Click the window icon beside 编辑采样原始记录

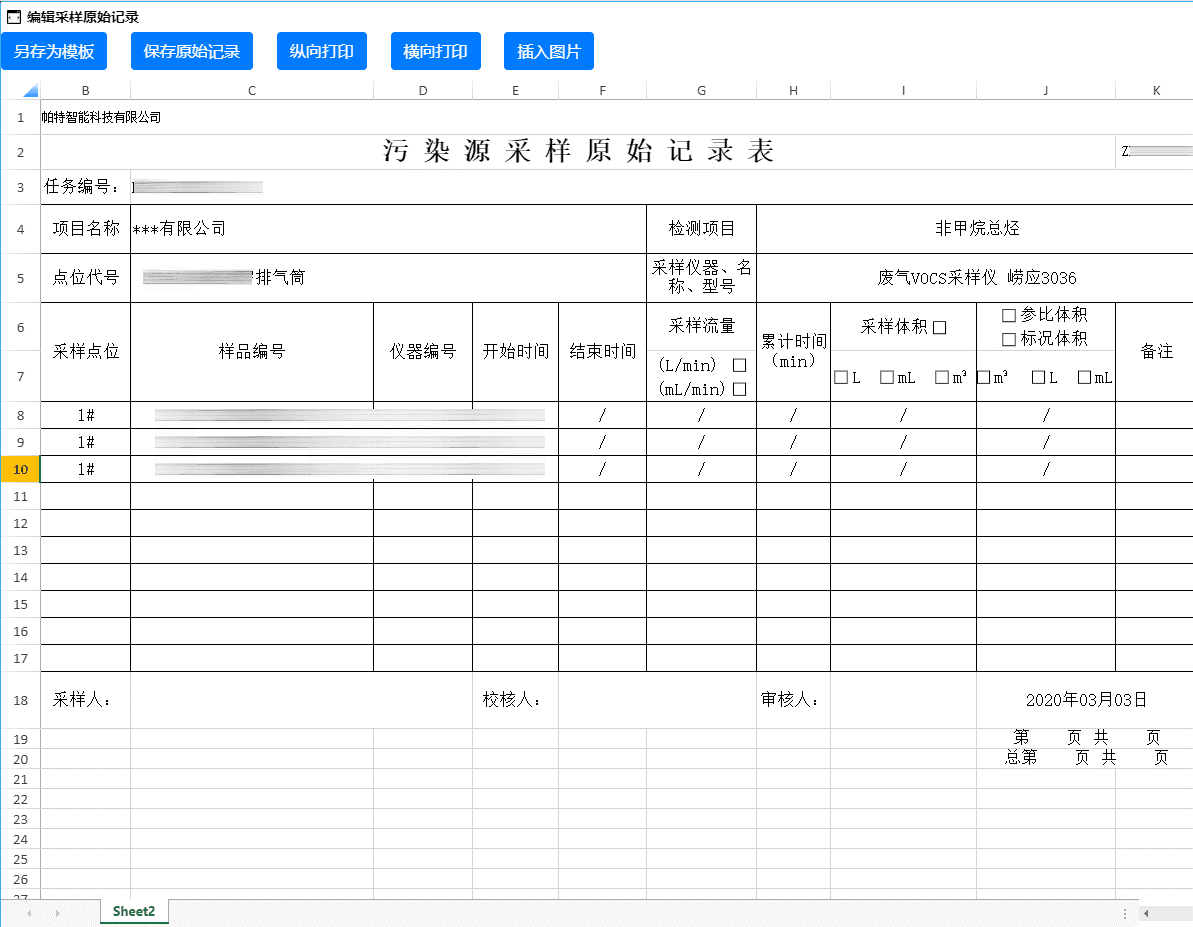coord(14,17)
